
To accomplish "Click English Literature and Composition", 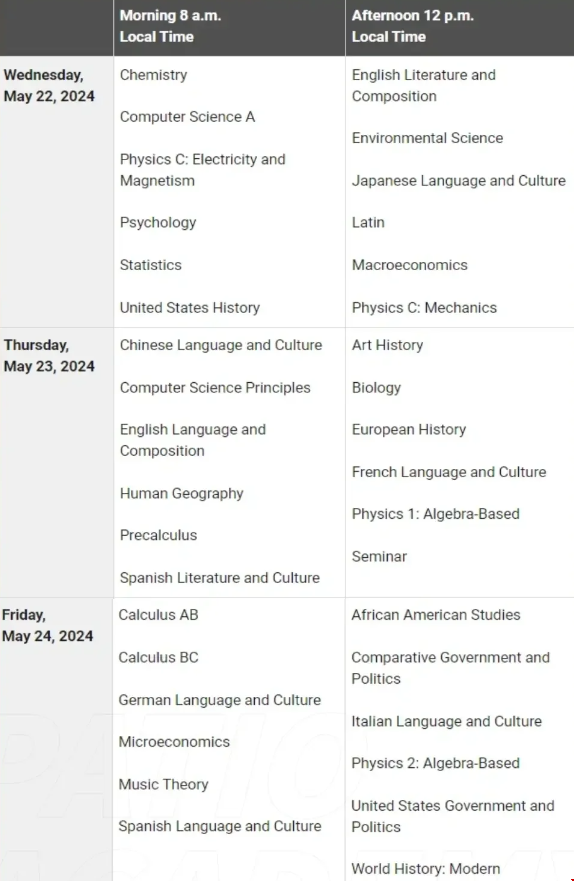I will click(x=423, y=85).
